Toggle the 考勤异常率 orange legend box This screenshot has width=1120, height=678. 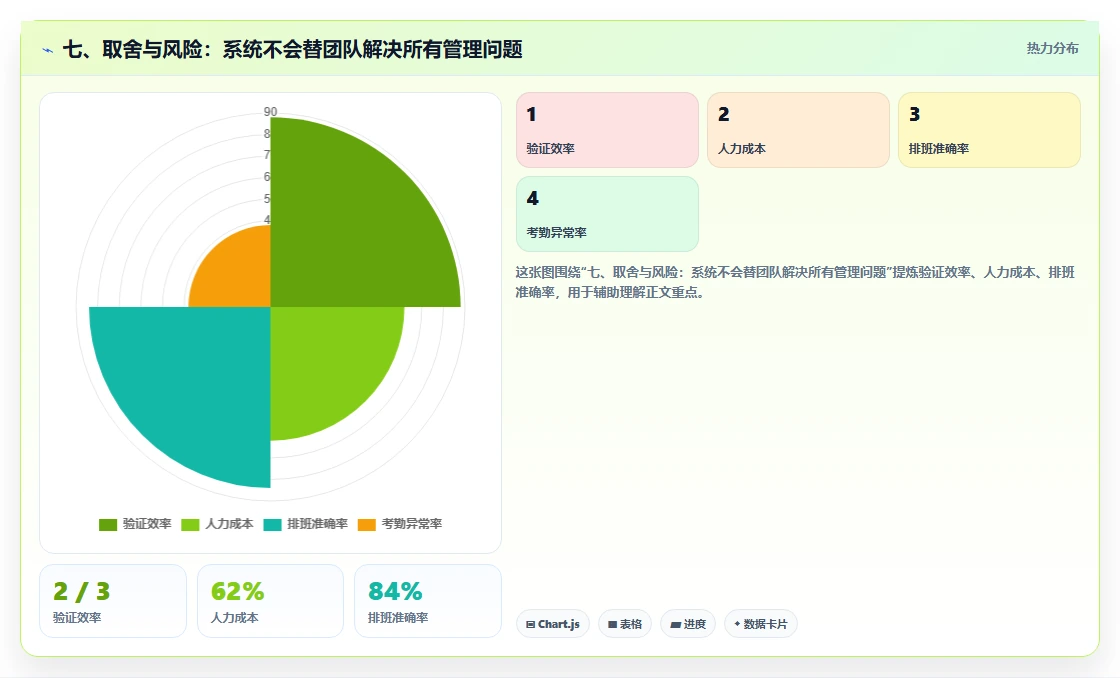pos(366,524)
